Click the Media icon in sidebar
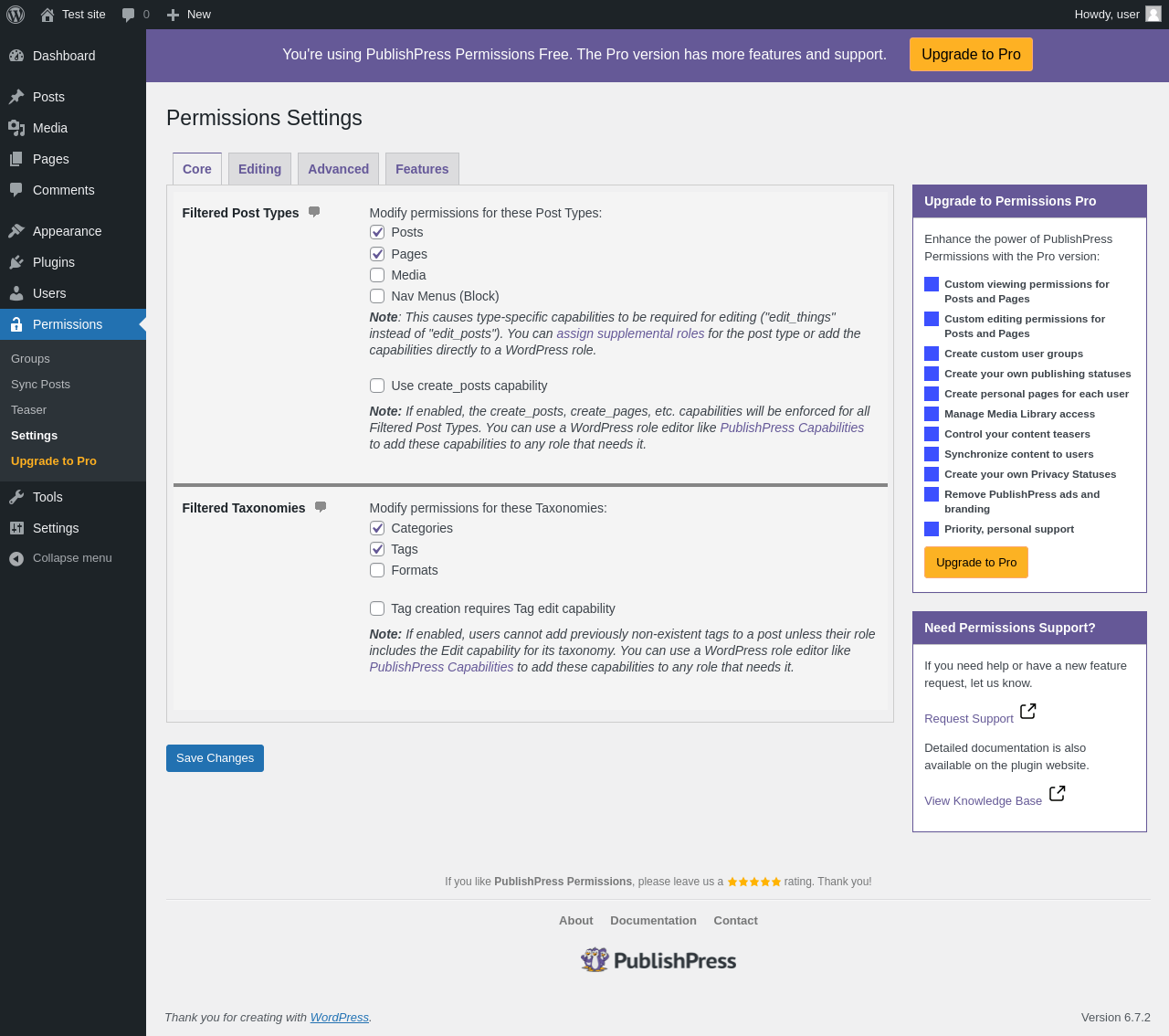 pos(16,128)
